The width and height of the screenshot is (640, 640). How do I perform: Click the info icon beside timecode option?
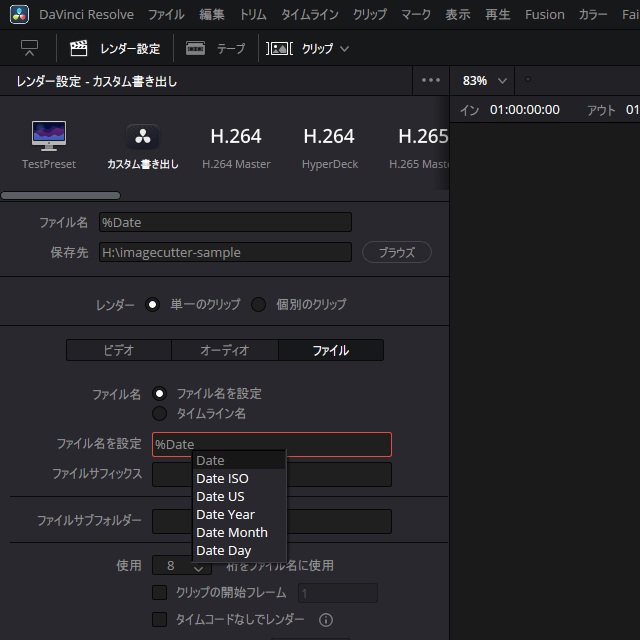click(325, 620)
